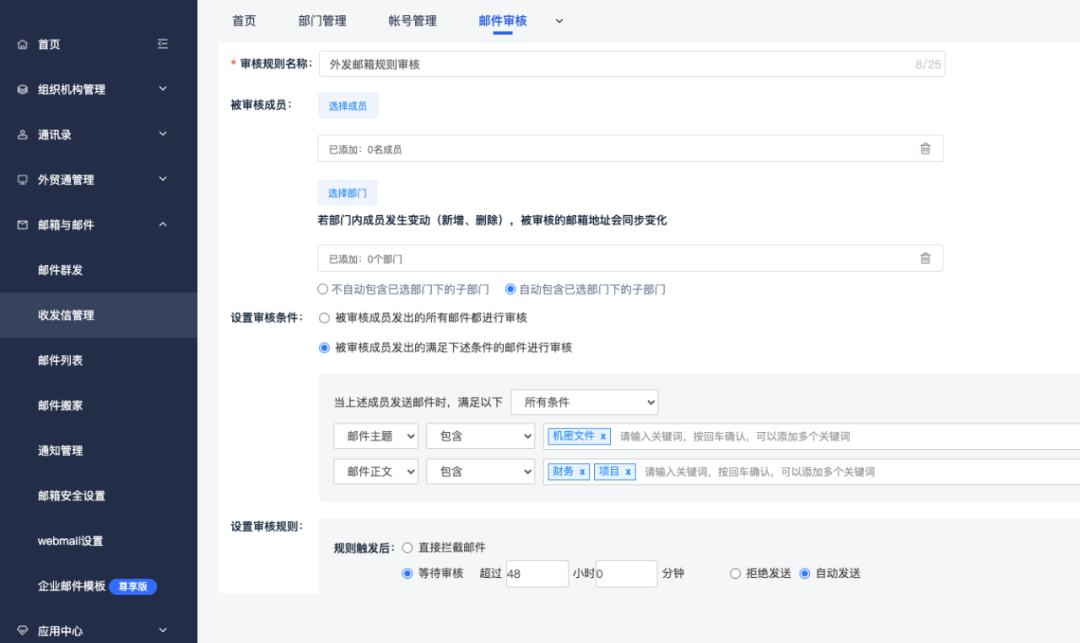This screenshot has width=1080, height=643.
Task: Select 不自动包含已选部门下的子部门 radio button
Action: tap(324, 289)
